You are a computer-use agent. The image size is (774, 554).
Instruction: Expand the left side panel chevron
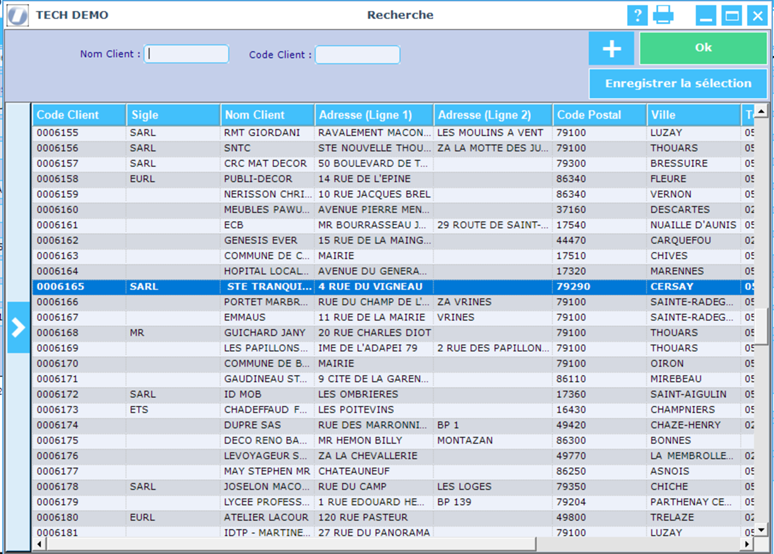coord(17,327)
